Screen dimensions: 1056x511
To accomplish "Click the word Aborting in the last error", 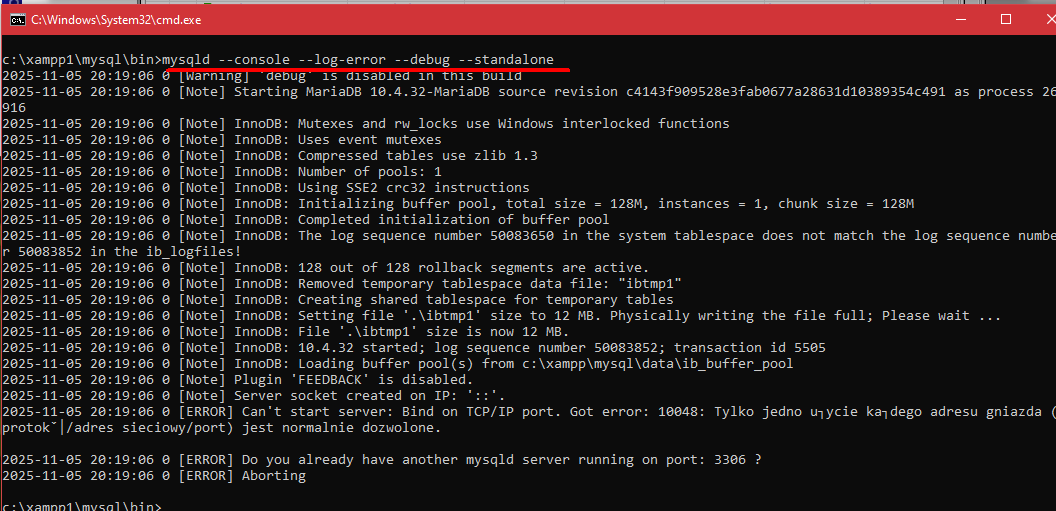I will pyautogui.click(x=274, y=476).
